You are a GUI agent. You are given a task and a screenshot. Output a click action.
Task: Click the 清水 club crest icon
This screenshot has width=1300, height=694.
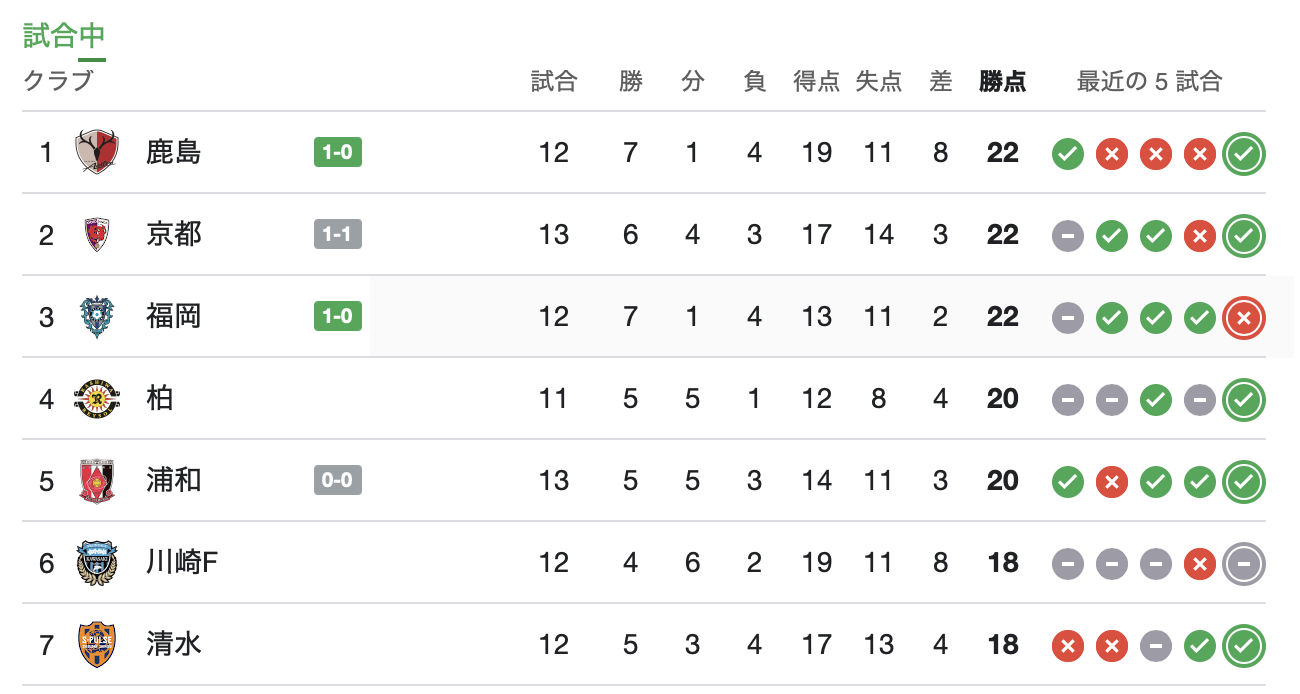(98, 645)
